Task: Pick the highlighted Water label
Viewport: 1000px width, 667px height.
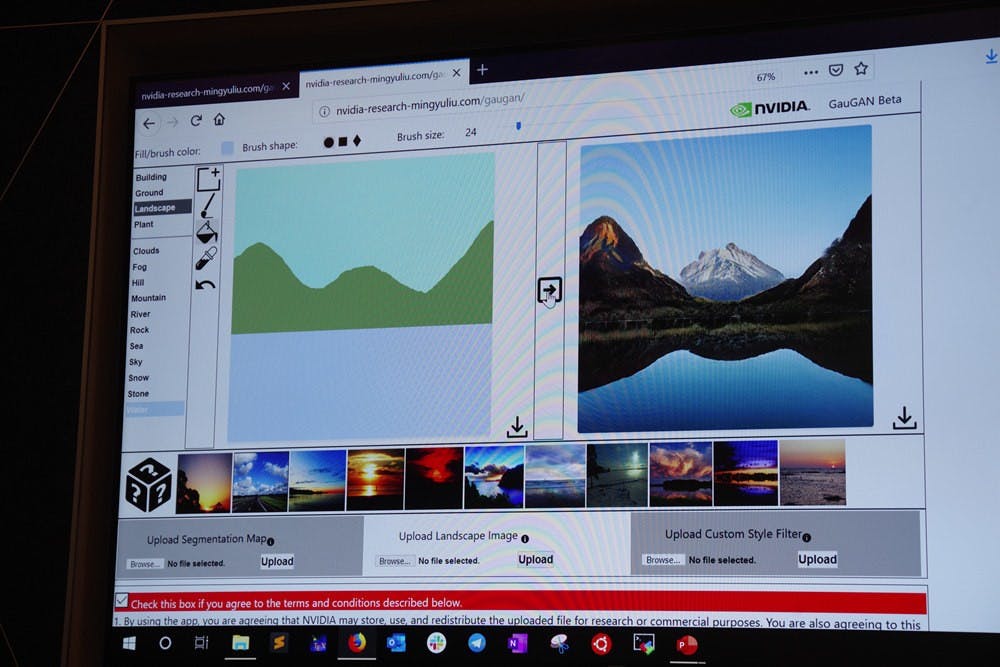Action: point(155,409)
